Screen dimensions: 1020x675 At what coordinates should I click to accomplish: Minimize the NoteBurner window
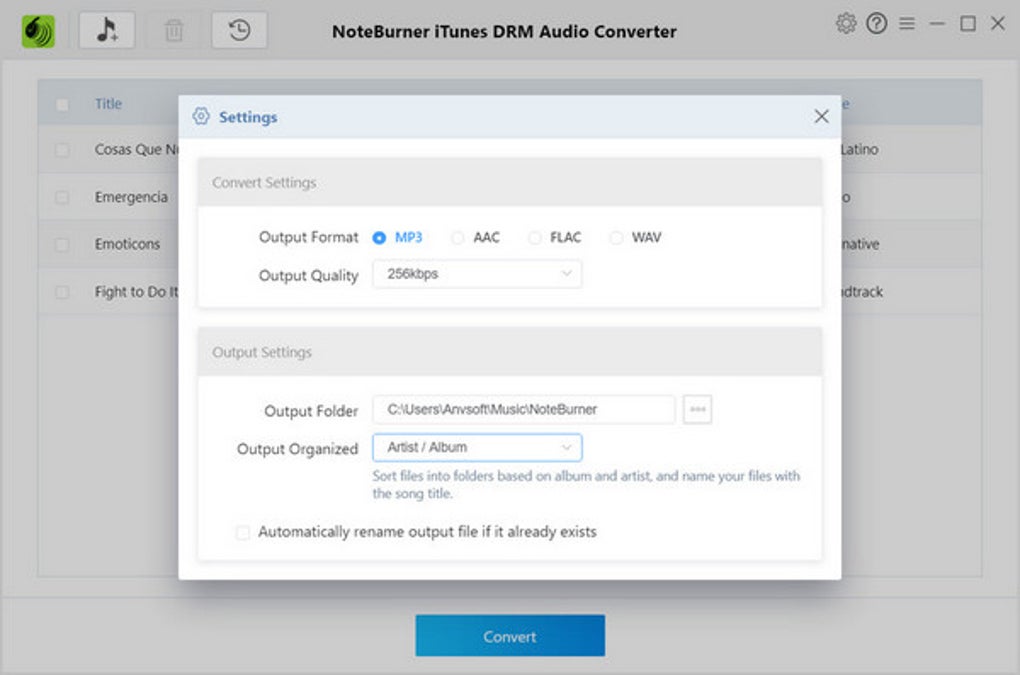pos(937,24)
